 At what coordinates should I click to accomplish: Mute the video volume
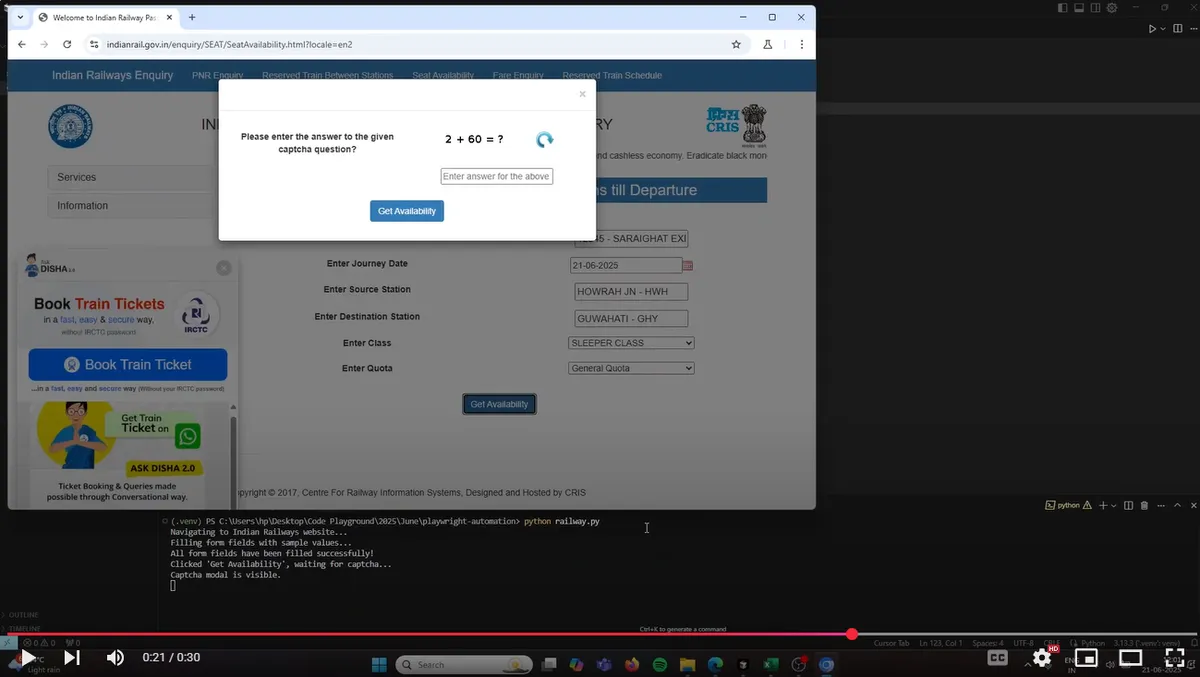point(115,657)
